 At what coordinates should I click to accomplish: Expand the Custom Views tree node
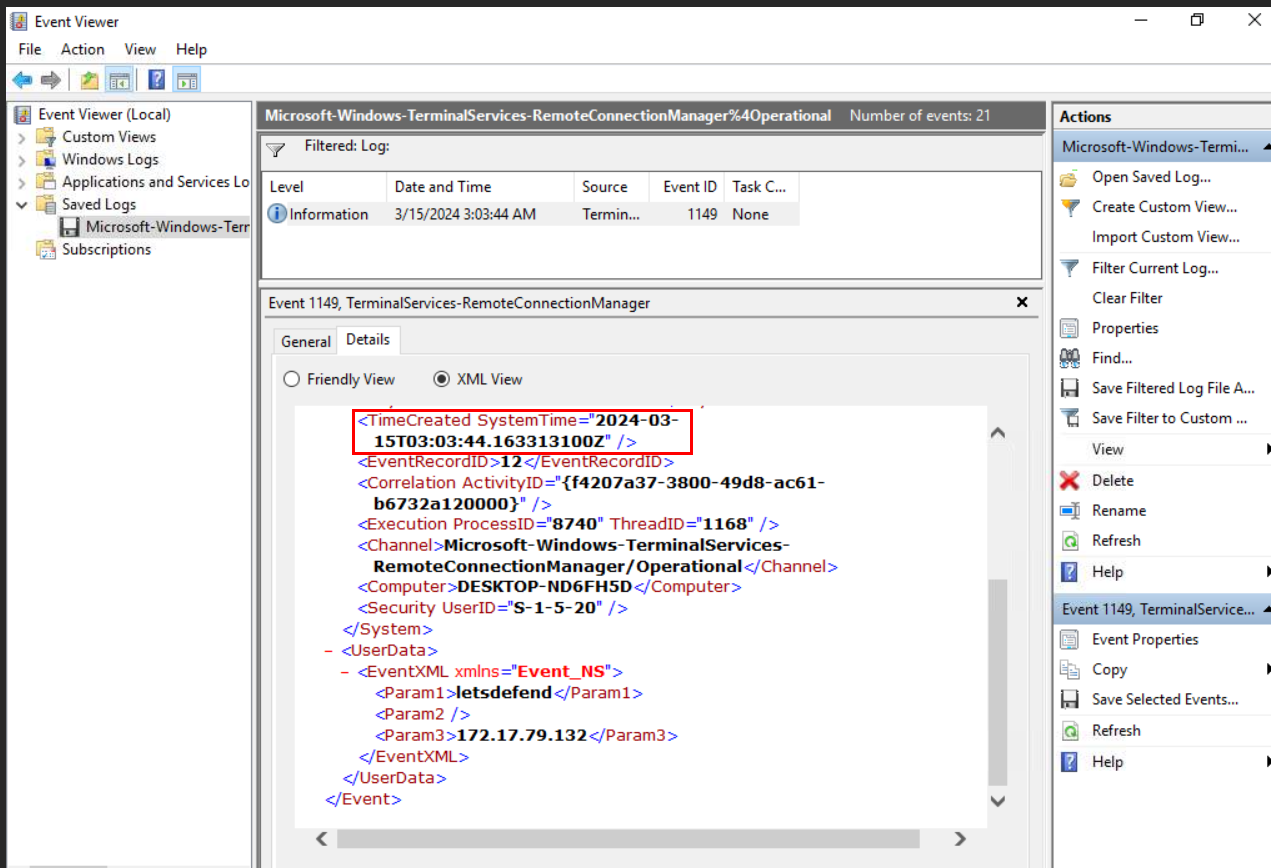pos(22,137)
